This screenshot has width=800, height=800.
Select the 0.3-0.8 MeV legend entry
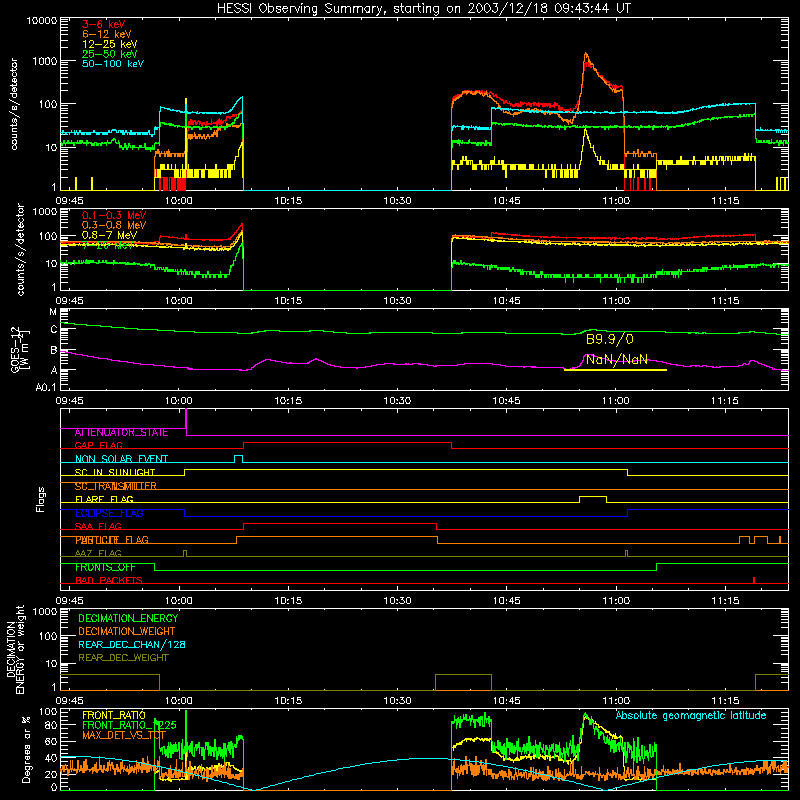tap(114, 225)
